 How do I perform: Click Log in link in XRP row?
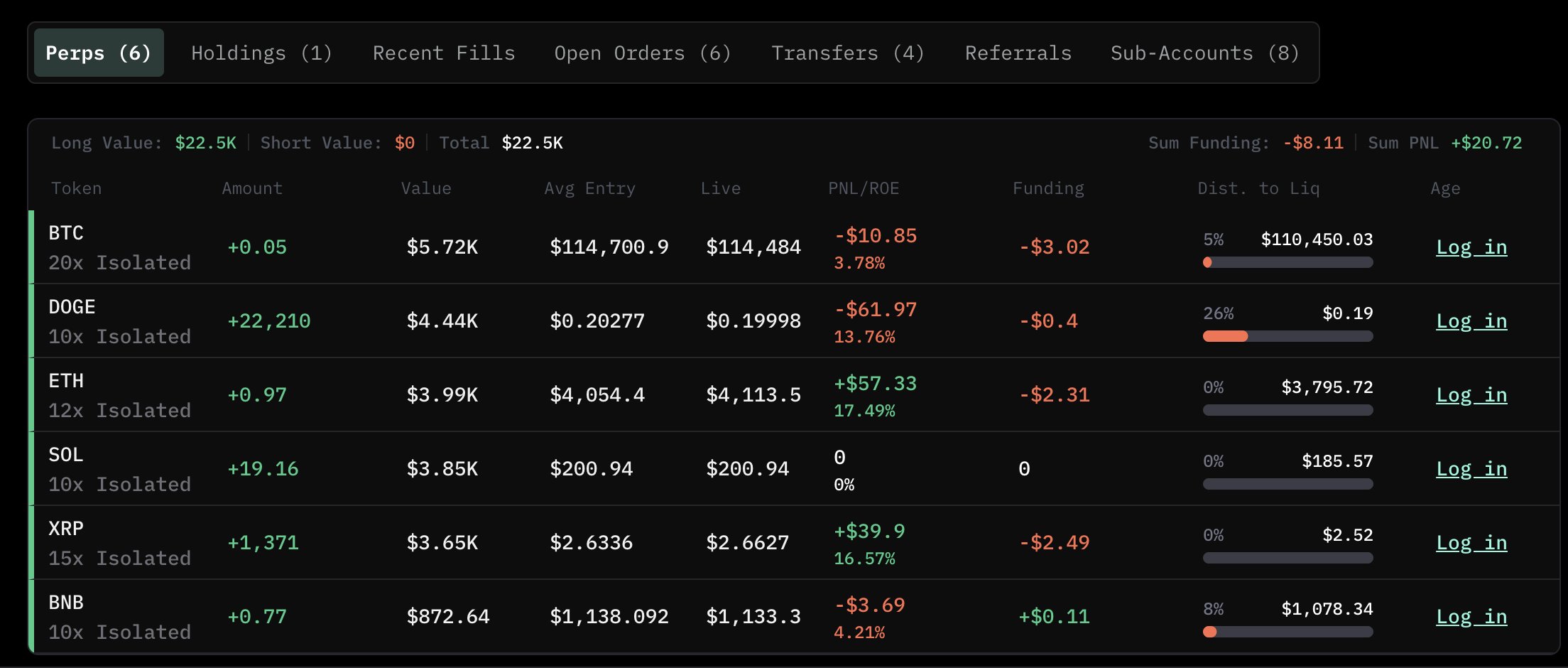point(1471,543)
